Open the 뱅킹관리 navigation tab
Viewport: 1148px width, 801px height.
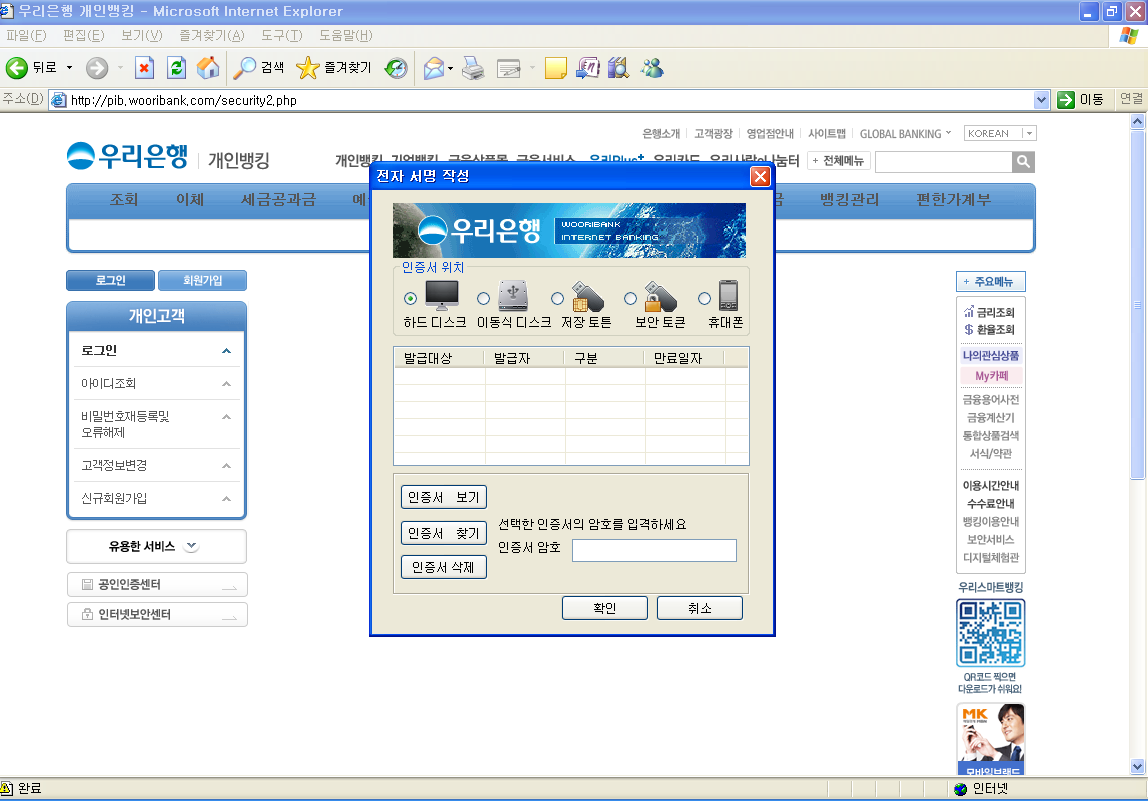pos(849,199)
